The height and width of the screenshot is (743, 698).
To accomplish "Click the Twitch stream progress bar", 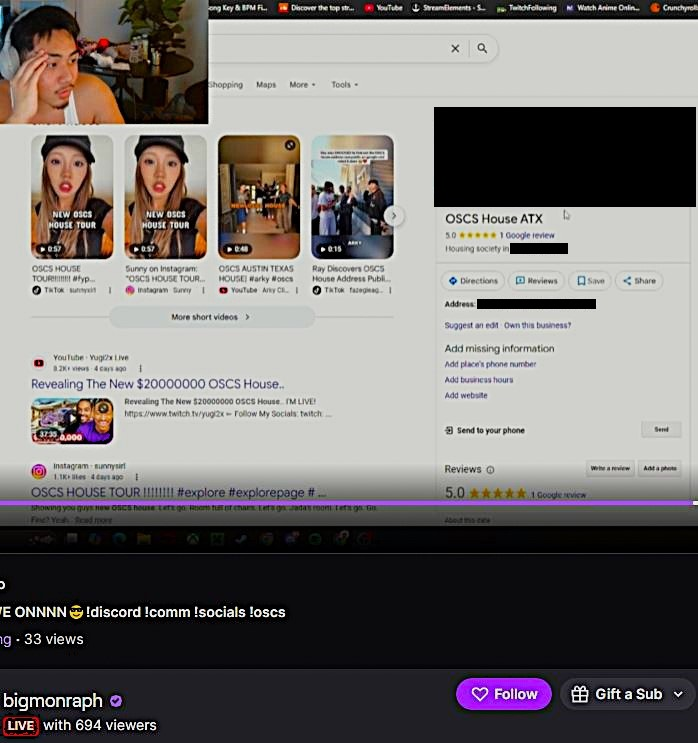I will click(x=349, y=503).
